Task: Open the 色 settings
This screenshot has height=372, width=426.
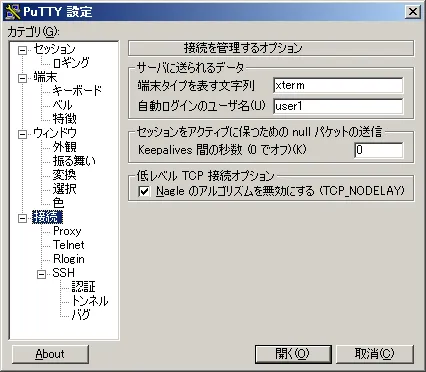Action: [58, 203]
